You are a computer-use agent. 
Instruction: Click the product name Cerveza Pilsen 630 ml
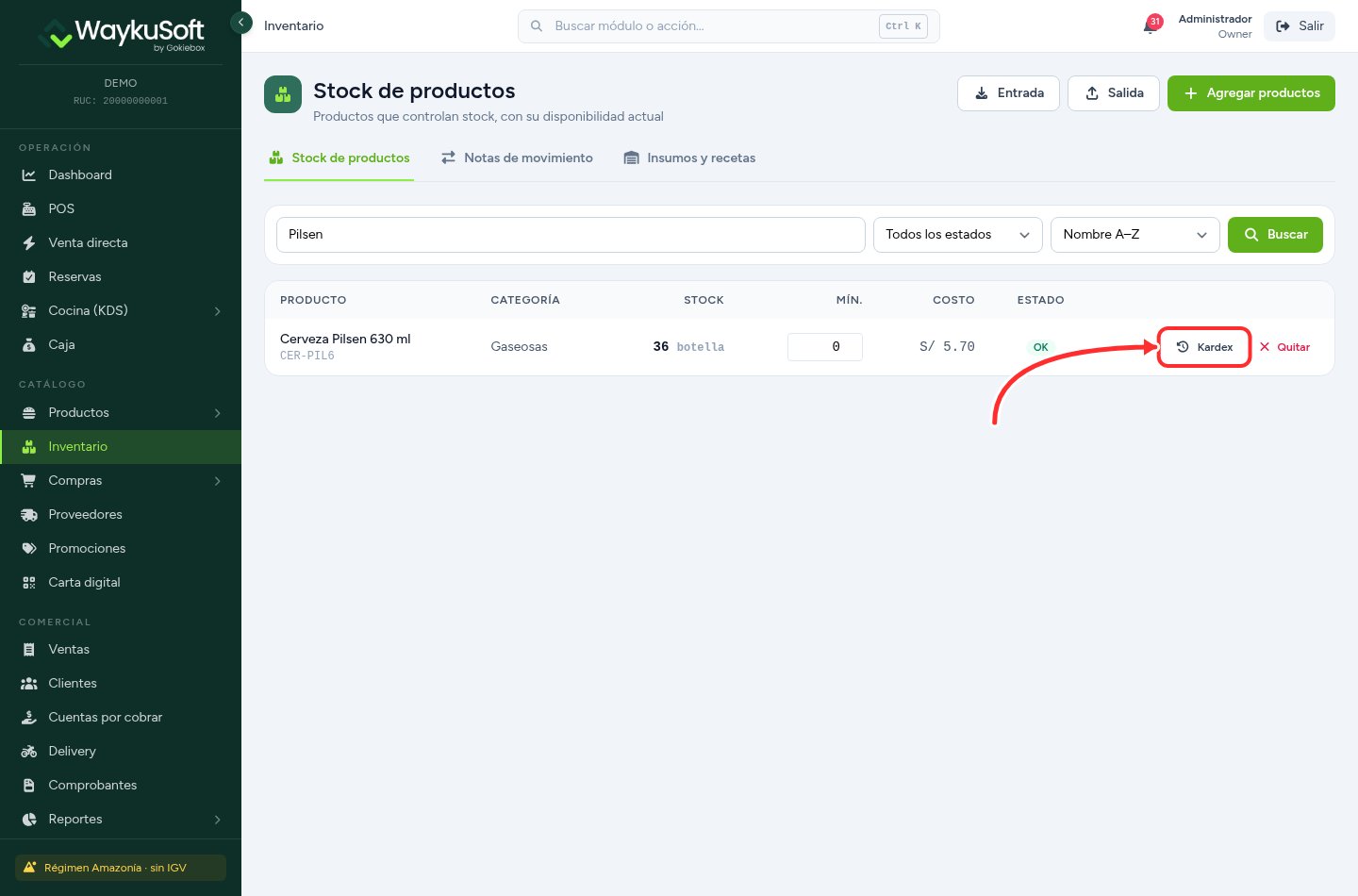click(x=345, y=339)
